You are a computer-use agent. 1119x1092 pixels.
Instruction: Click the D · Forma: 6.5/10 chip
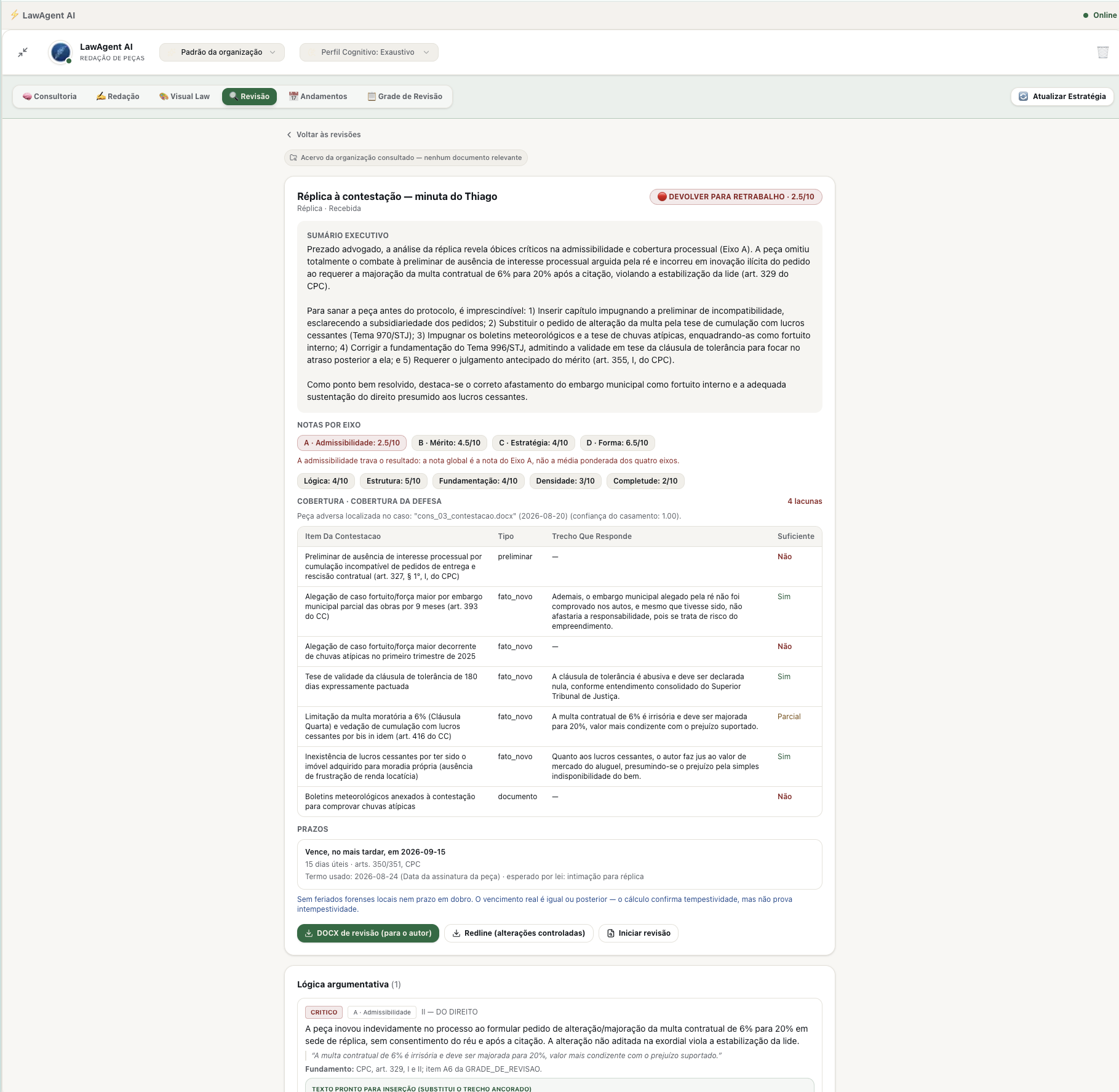point(617,443)
